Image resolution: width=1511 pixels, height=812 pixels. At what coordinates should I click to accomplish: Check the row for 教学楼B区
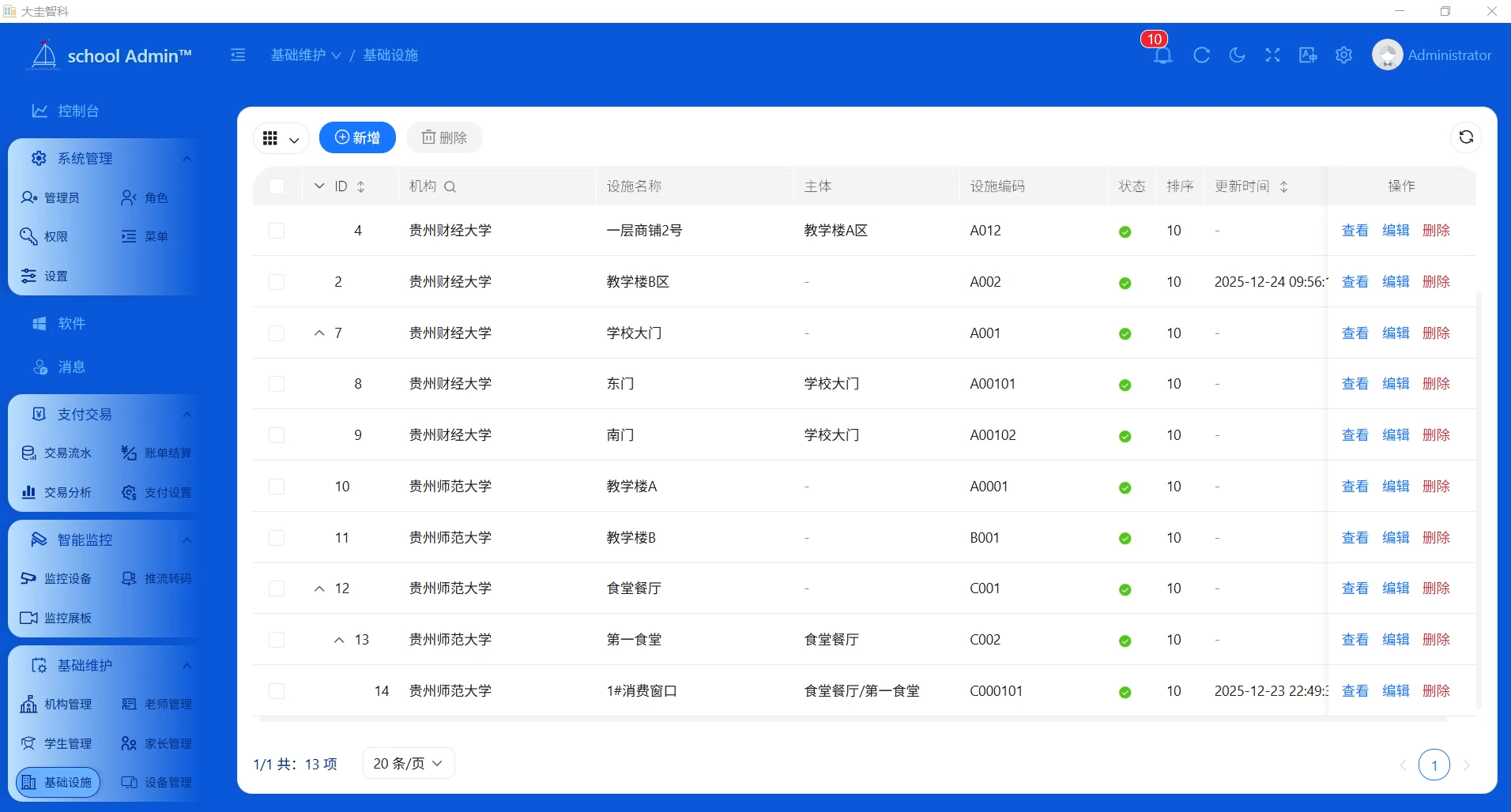(x=277, y=282)
